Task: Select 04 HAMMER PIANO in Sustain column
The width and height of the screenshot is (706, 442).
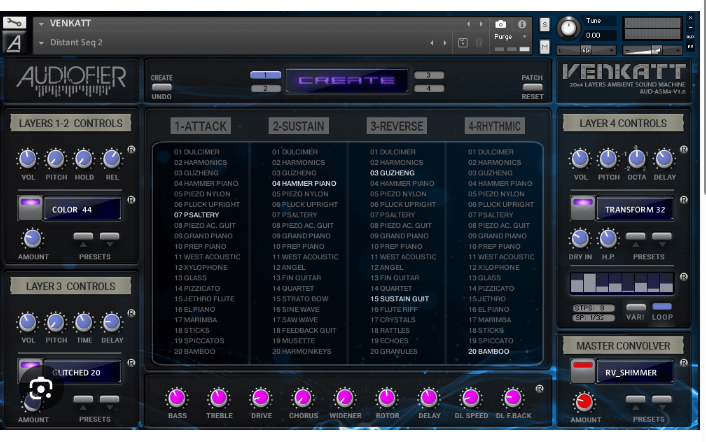Action: point(304,183)
